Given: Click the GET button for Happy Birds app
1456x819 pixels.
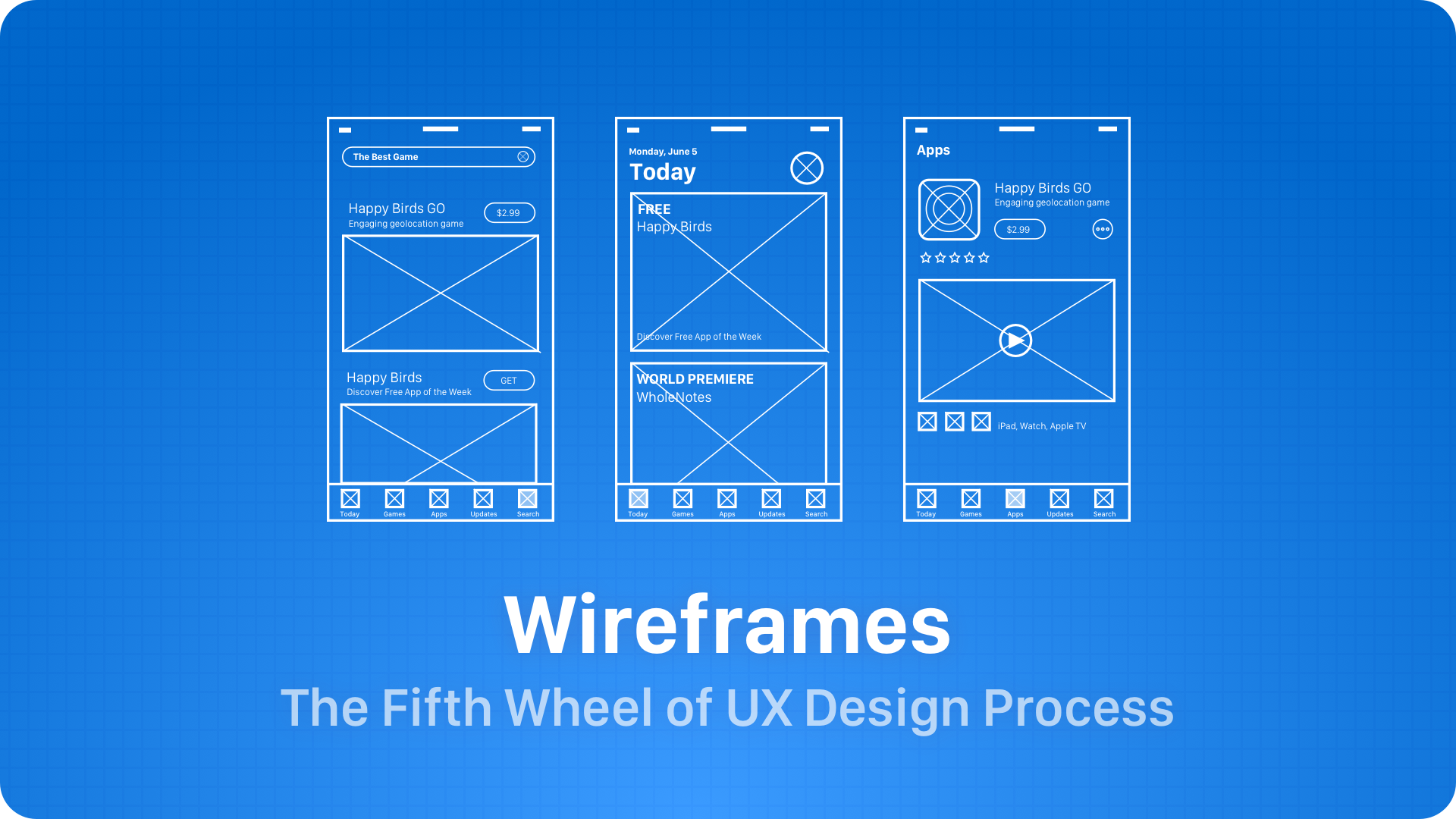Looking at the screenshot, I should 510,380.
